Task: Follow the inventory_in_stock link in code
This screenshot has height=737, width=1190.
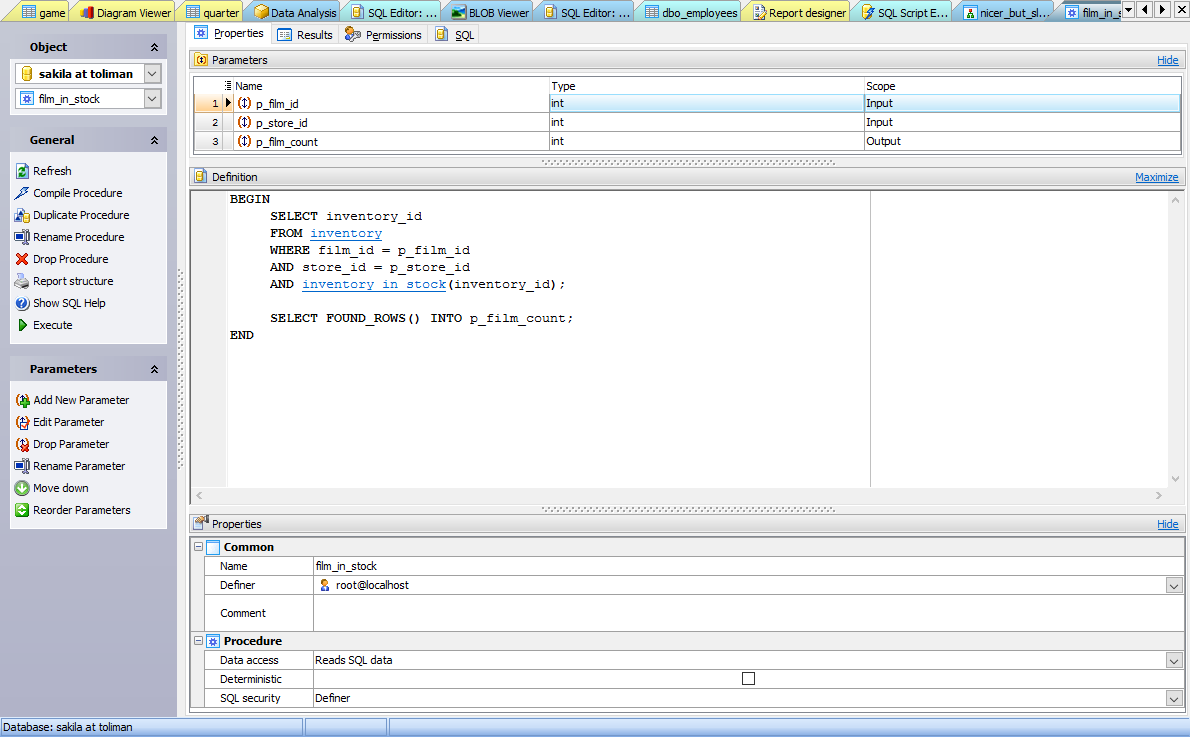Action: point(374,284)
